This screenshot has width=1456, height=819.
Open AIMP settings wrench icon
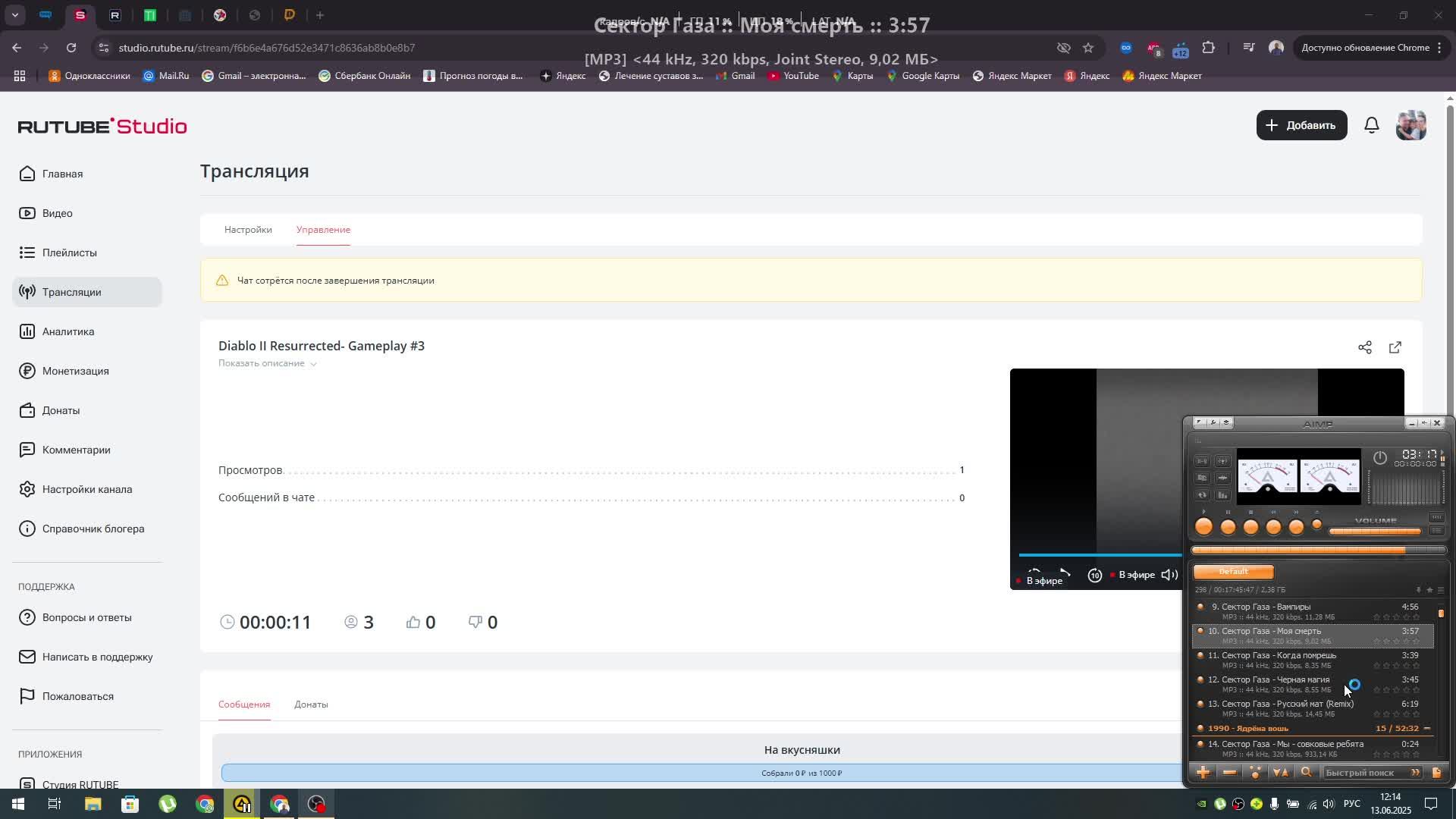point(1213,422)
